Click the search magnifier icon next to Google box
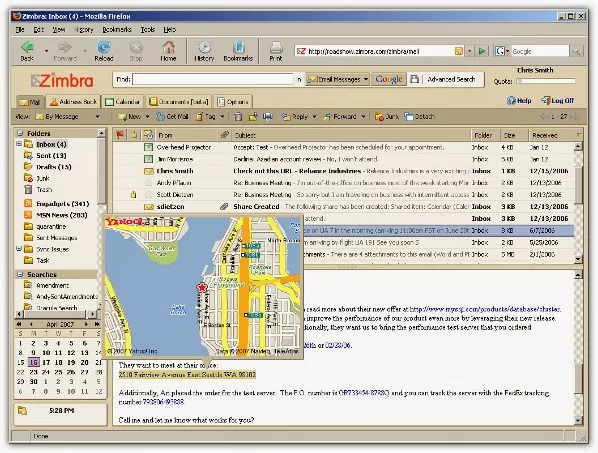The height and width of the screenshot is (453, 598). click(576, 51)
